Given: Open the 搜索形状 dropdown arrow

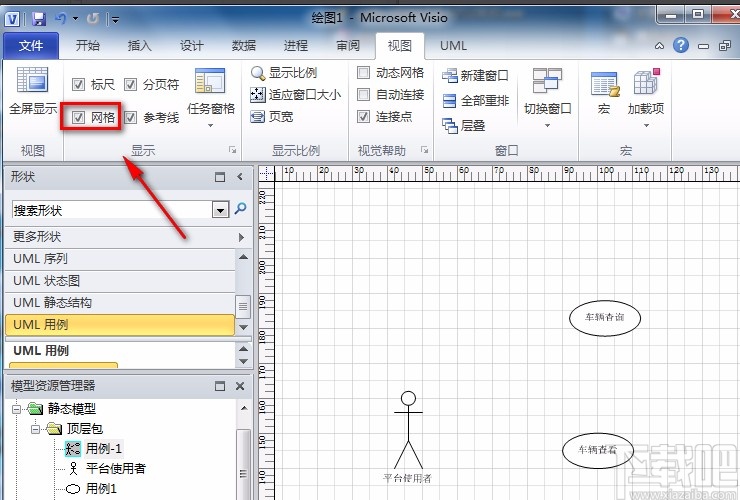Looking at the screenshot, I should tap(220, 210).
